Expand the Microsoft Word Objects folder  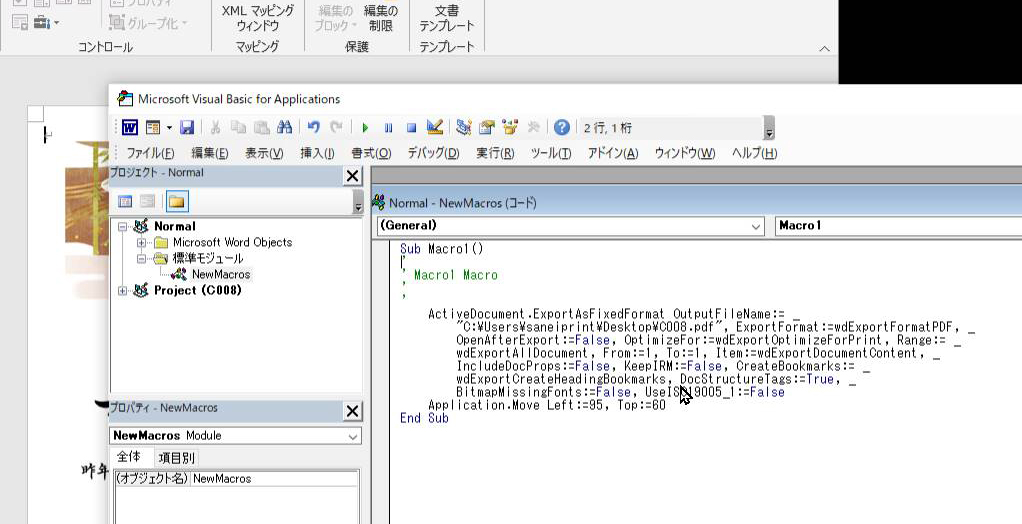tap(141, 242)
